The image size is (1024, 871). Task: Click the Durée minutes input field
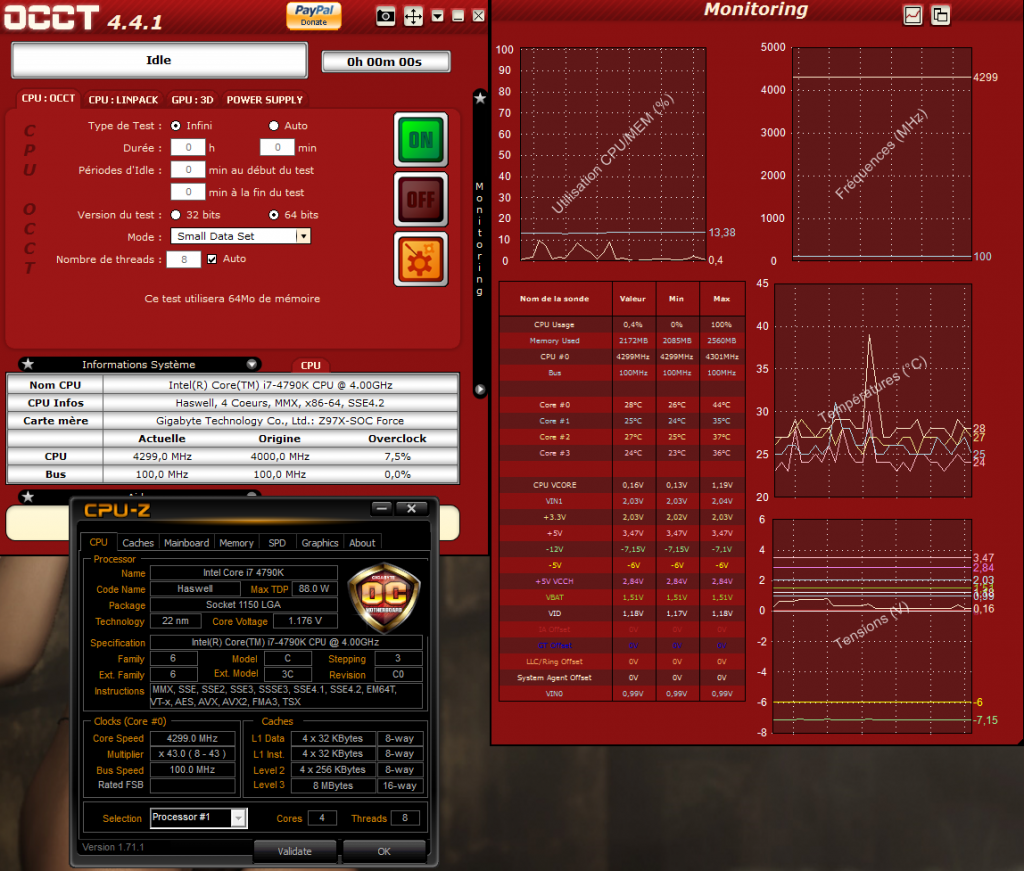(x=277, y=148)
